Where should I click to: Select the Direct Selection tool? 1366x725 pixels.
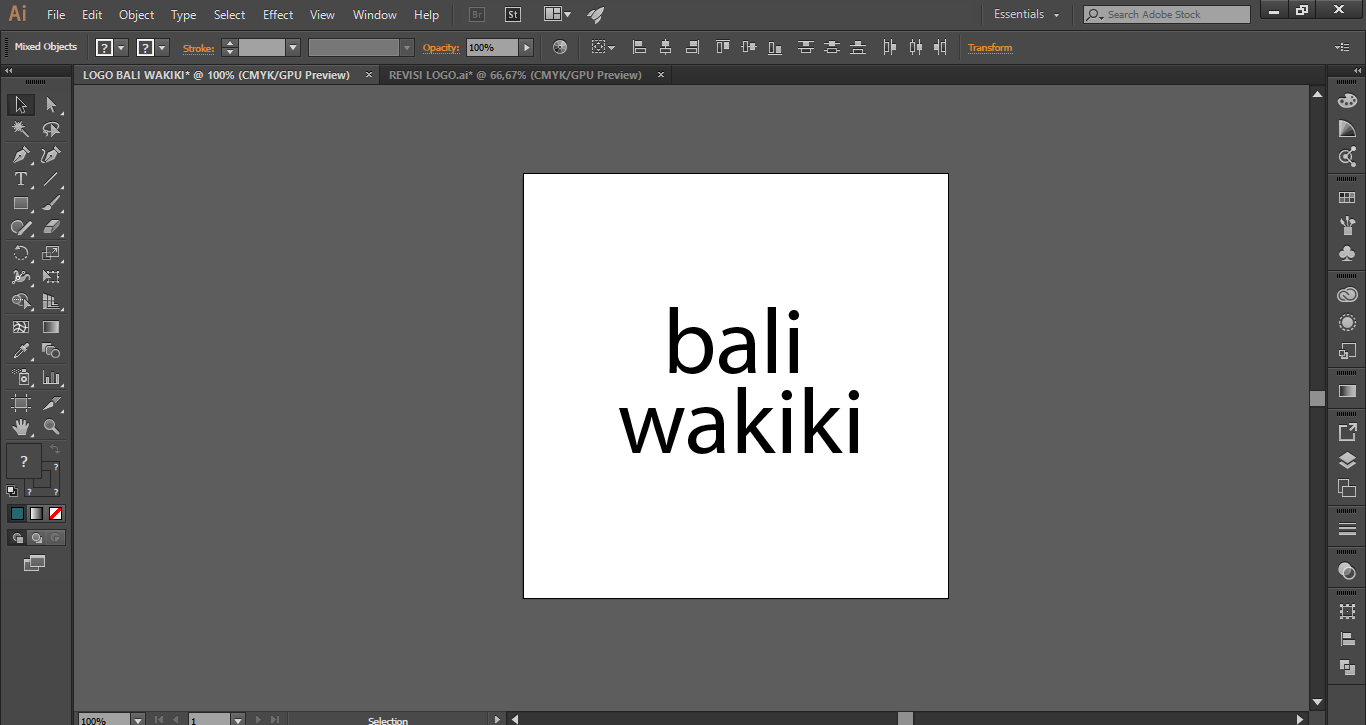tap(51, 105)
